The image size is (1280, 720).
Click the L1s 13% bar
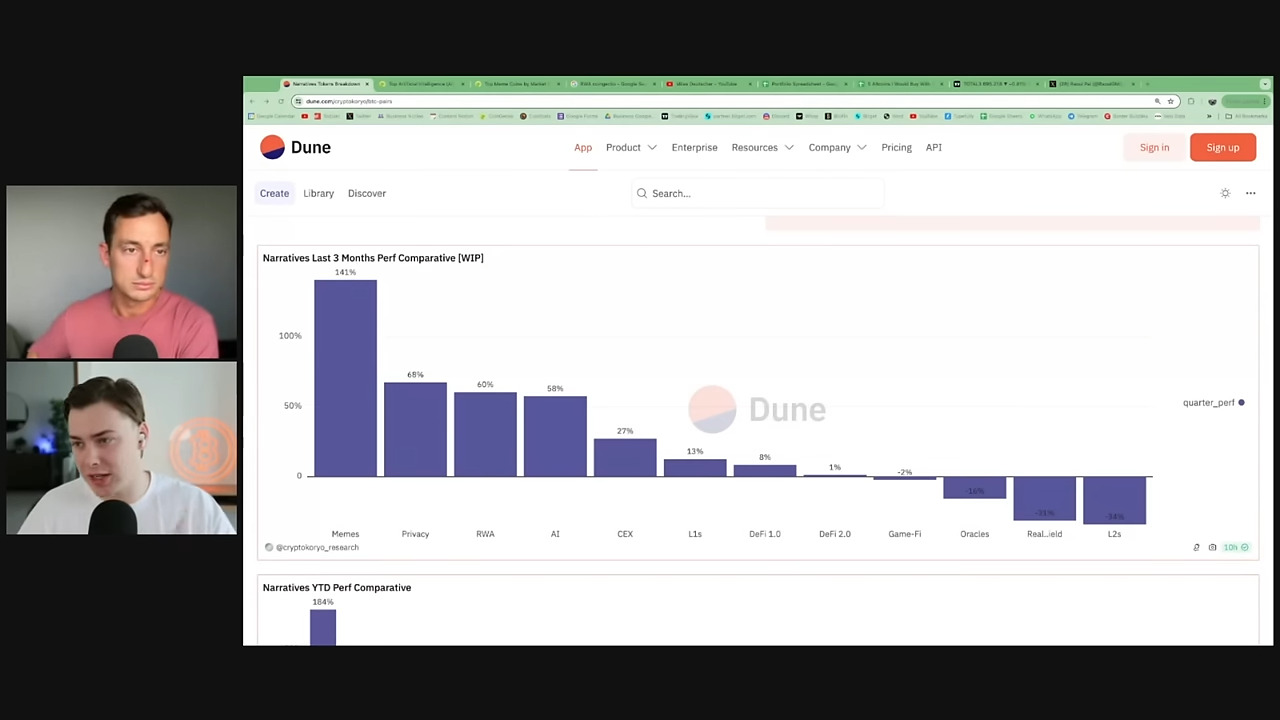(695, 467)
